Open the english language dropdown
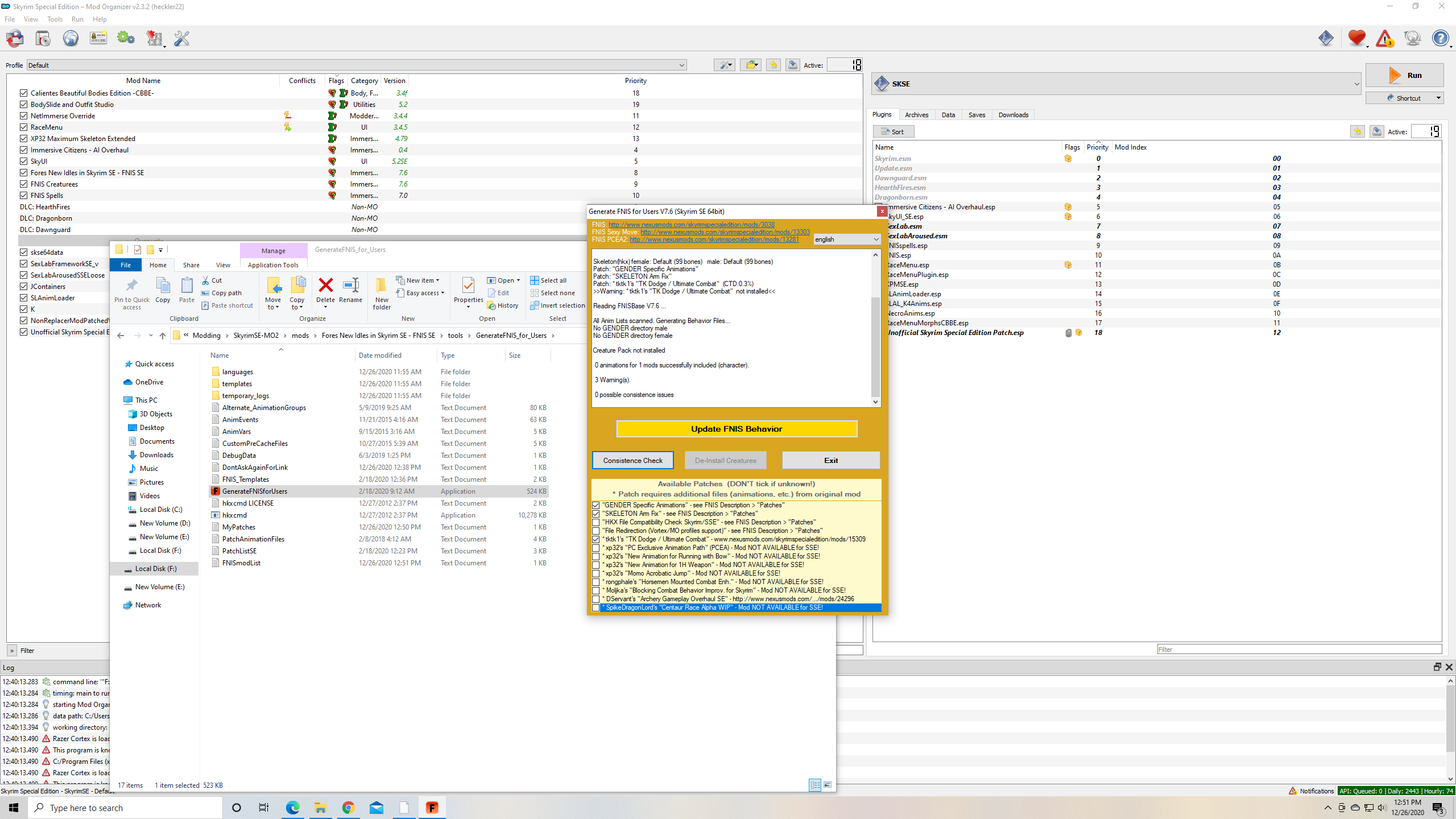This screenshot has height=819, width=1456. click(847, 239)
